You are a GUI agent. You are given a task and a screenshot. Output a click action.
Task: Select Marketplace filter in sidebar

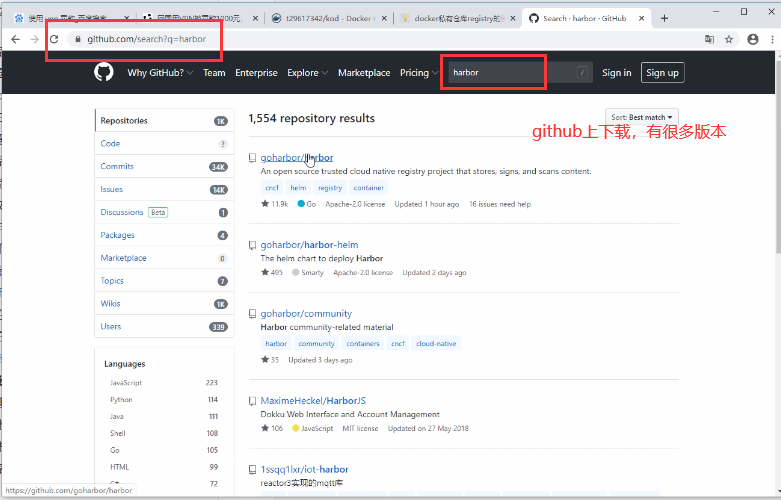(x=164, y=258)
